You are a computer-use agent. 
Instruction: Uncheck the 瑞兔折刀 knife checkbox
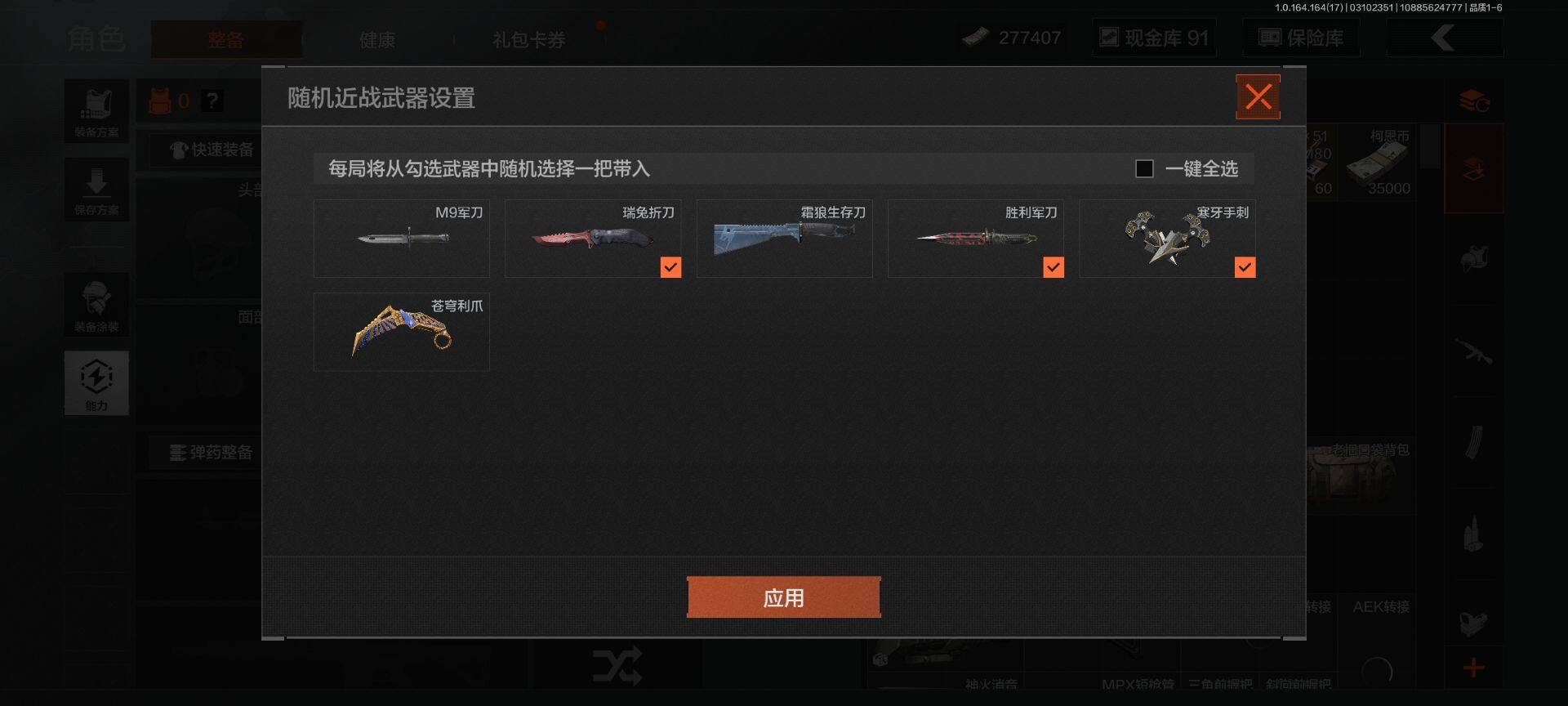tap(670, 267)
